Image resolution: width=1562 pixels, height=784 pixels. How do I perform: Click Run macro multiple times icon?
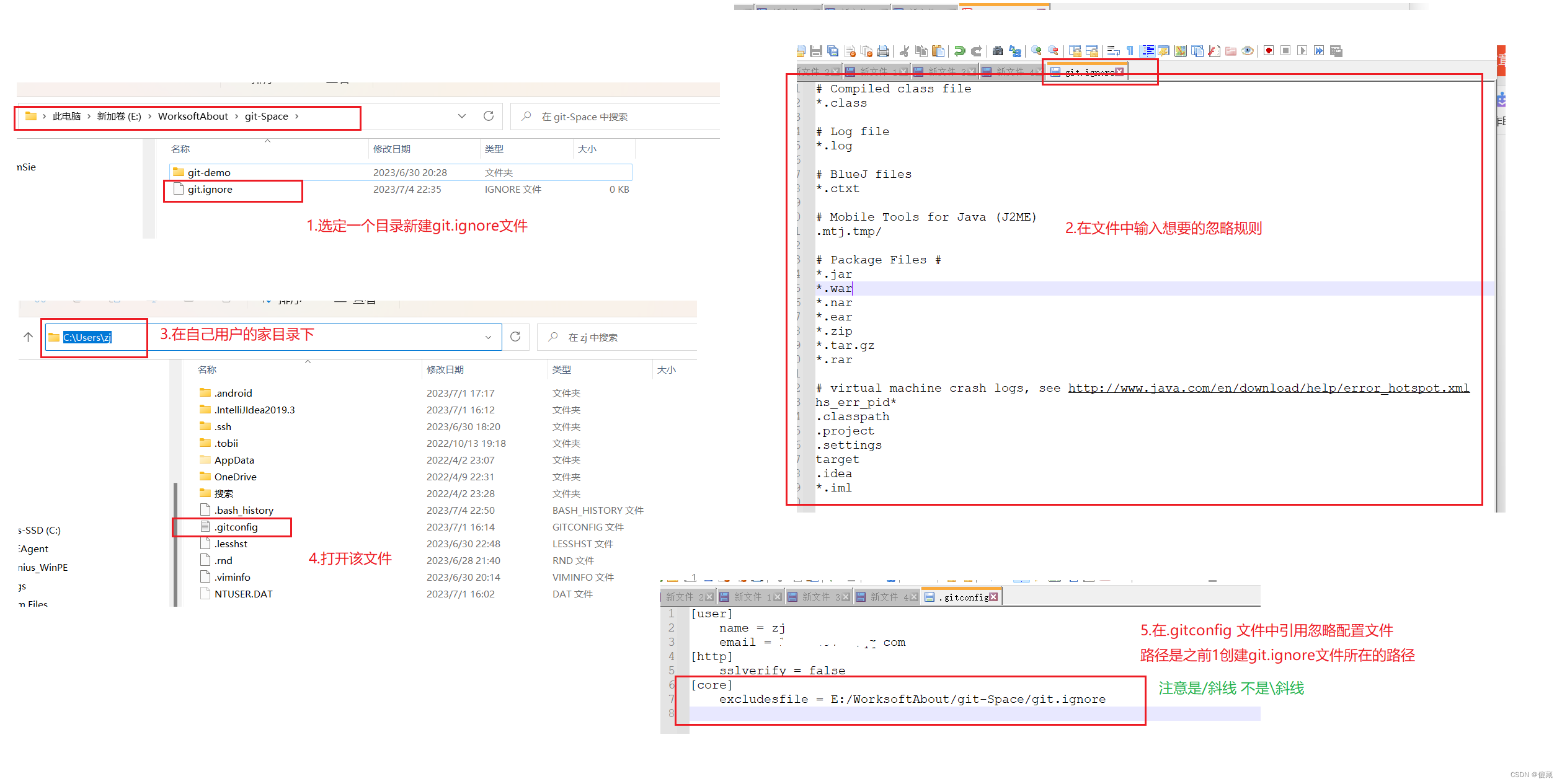tap(1319, 51)
